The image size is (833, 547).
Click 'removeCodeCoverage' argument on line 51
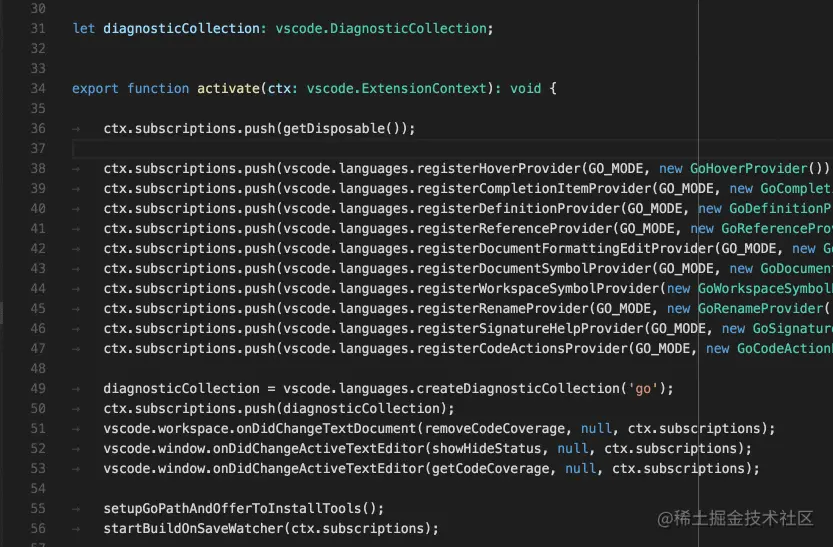click(x=495, y=429)
